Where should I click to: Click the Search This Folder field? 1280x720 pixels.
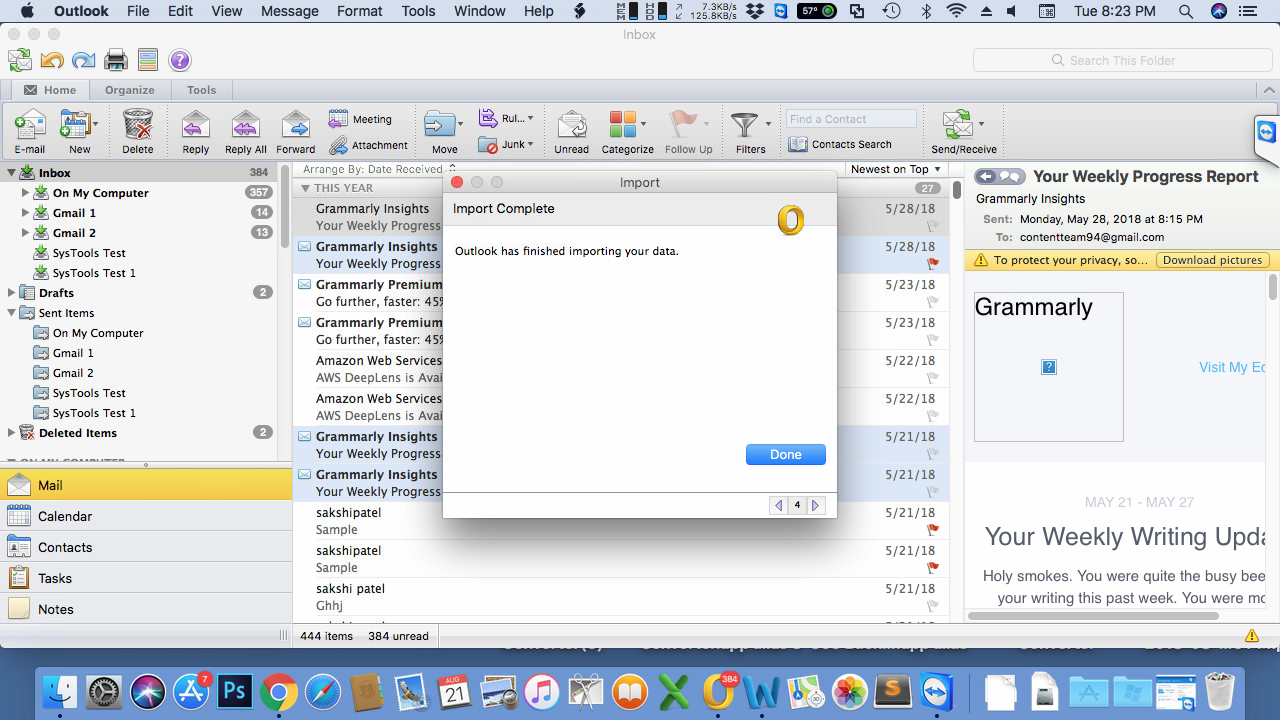coord(1122,60)
